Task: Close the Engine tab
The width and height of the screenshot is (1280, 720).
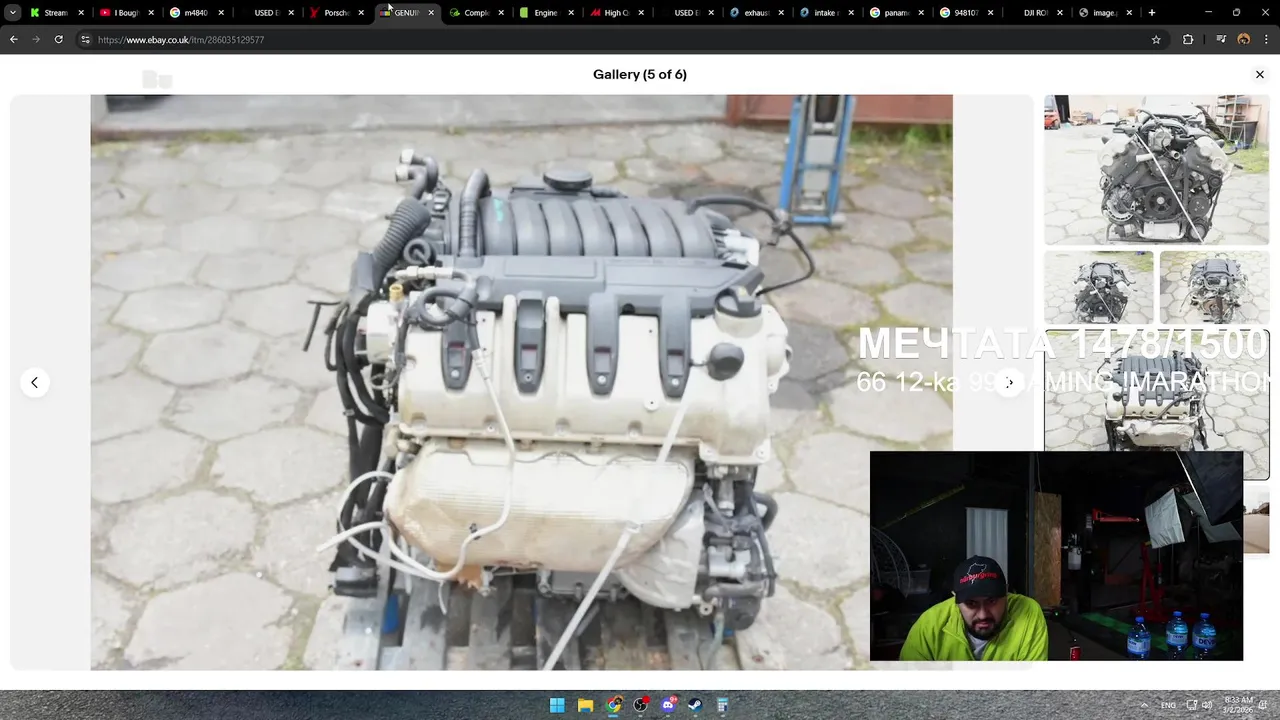Action: pyautogui.click(x=571, y=13)
